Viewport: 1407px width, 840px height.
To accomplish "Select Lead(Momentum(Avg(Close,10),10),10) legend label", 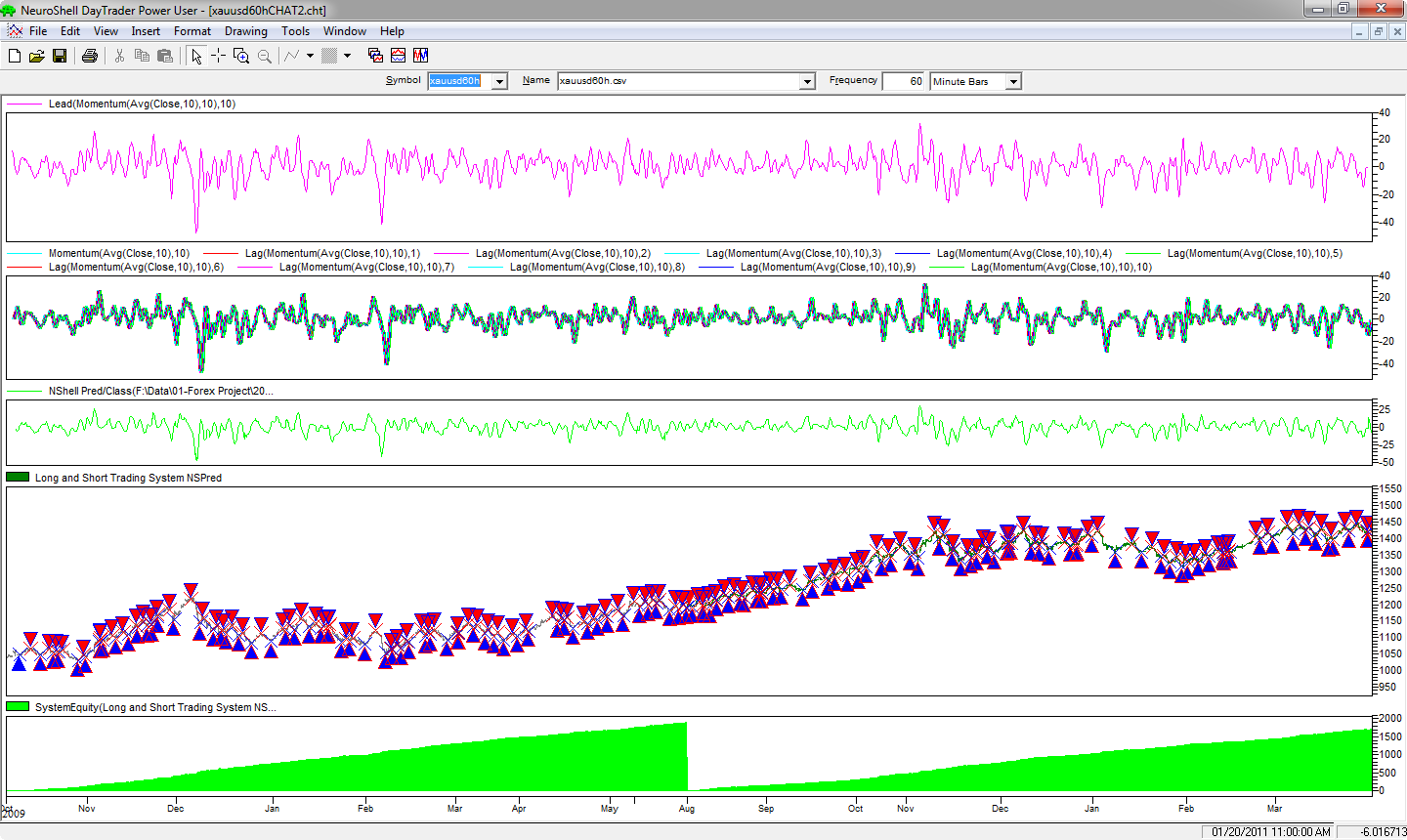I will (142, 104).
